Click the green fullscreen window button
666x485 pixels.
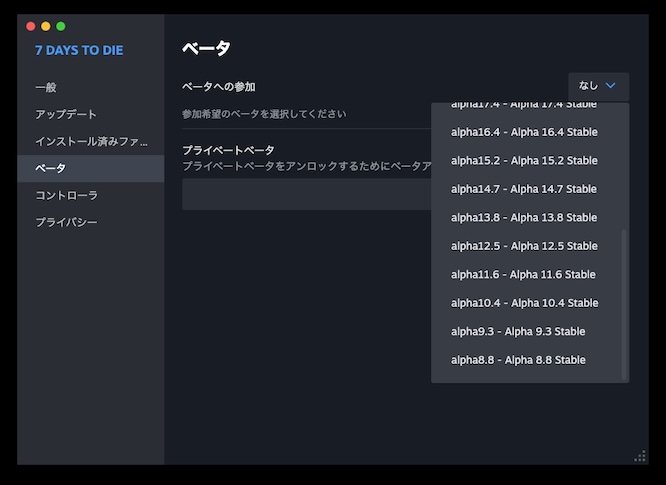click(61, 26)
